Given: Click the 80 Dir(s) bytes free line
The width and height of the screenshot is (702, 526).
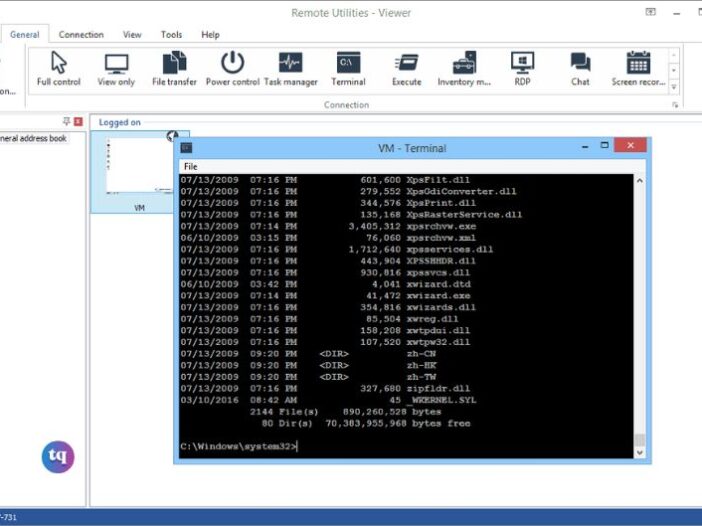Looking at the screenshot, I should pyautogui.click(x=366, y=423).
